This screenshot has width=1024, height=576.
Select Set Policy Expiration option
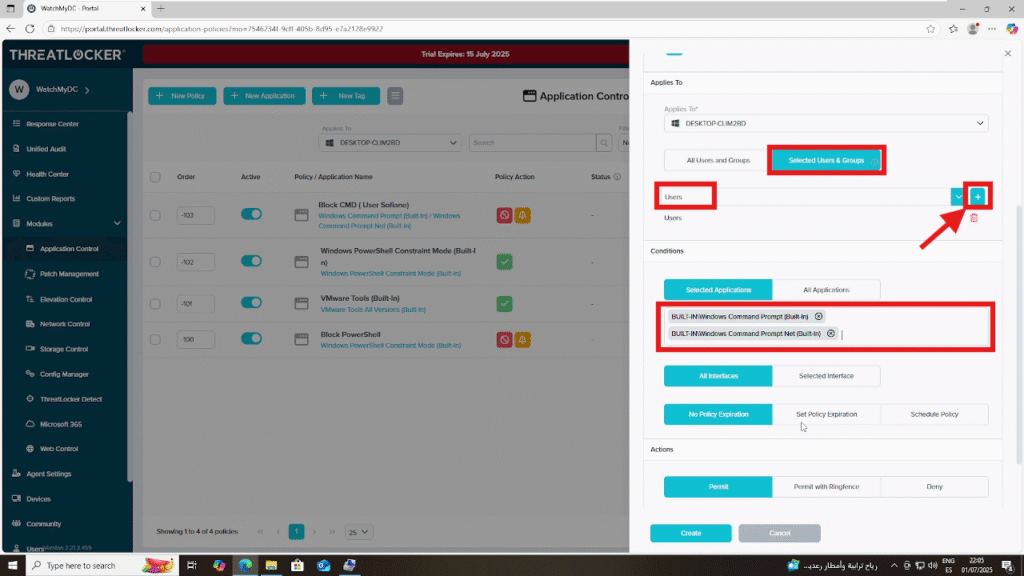tap(826, 414)
